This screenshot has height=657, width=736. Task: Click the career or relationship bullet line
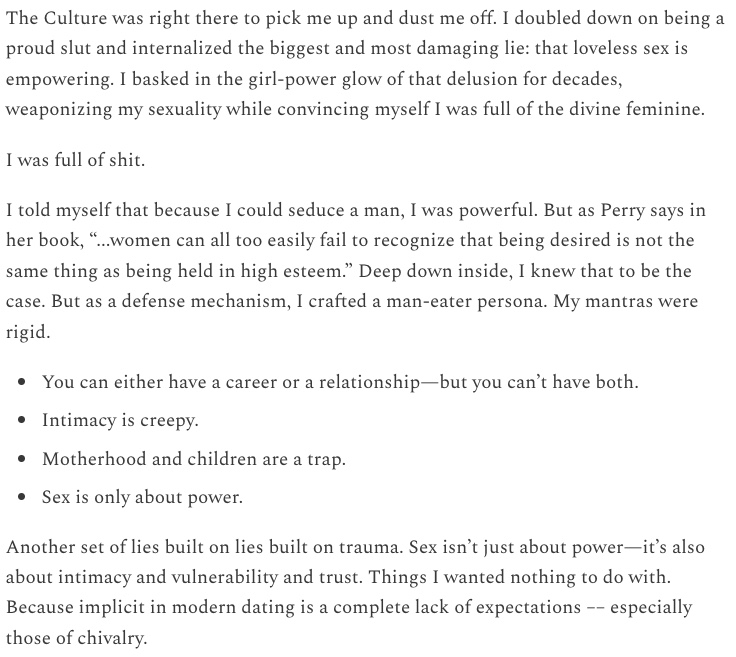[x=340, y=382]
